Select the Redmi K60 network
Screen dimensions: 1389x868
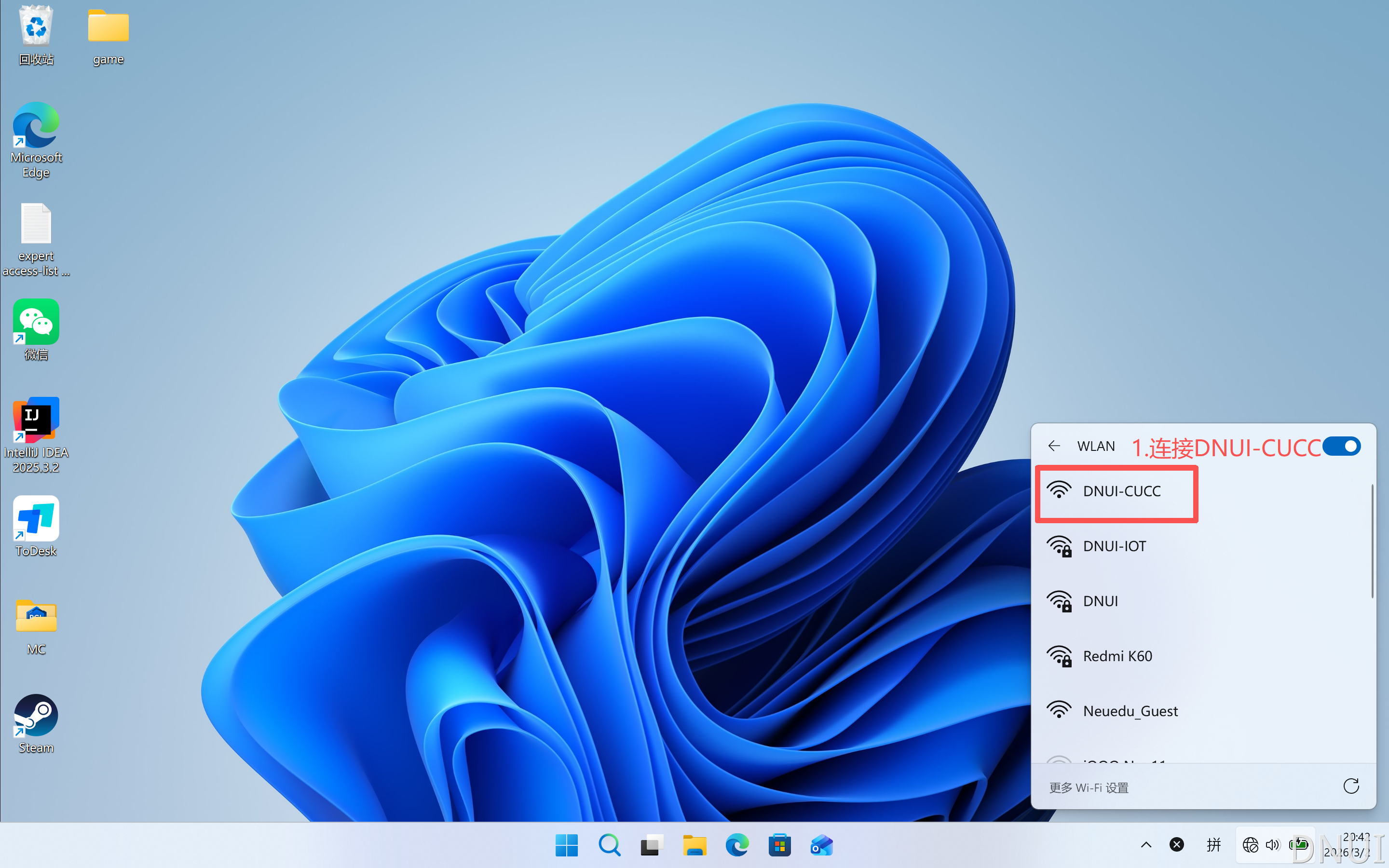[x=1117, y=656]
